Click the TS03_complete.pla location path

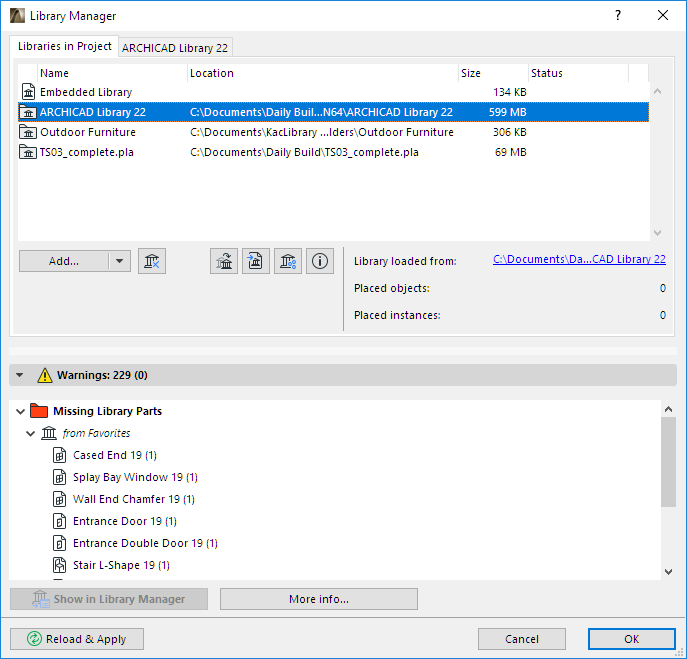[305, 152]
